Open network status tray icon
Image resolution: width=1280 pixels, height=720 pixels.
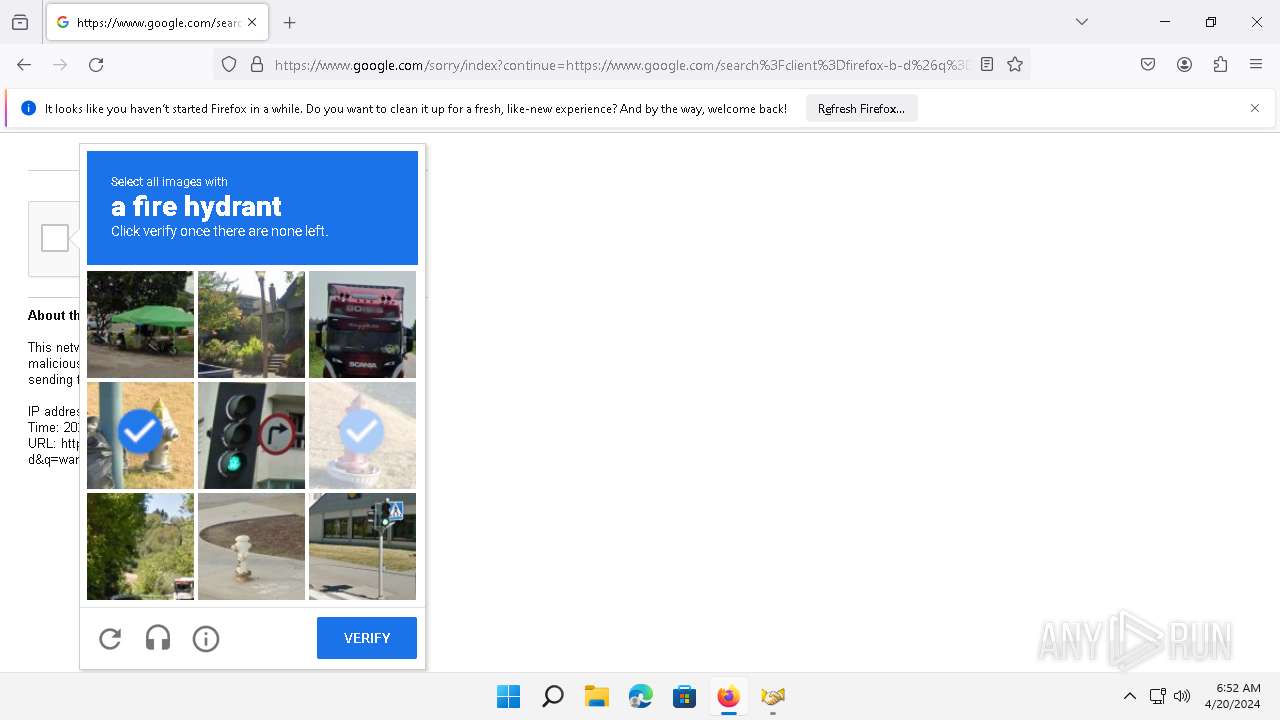[x=1157, y=696]
